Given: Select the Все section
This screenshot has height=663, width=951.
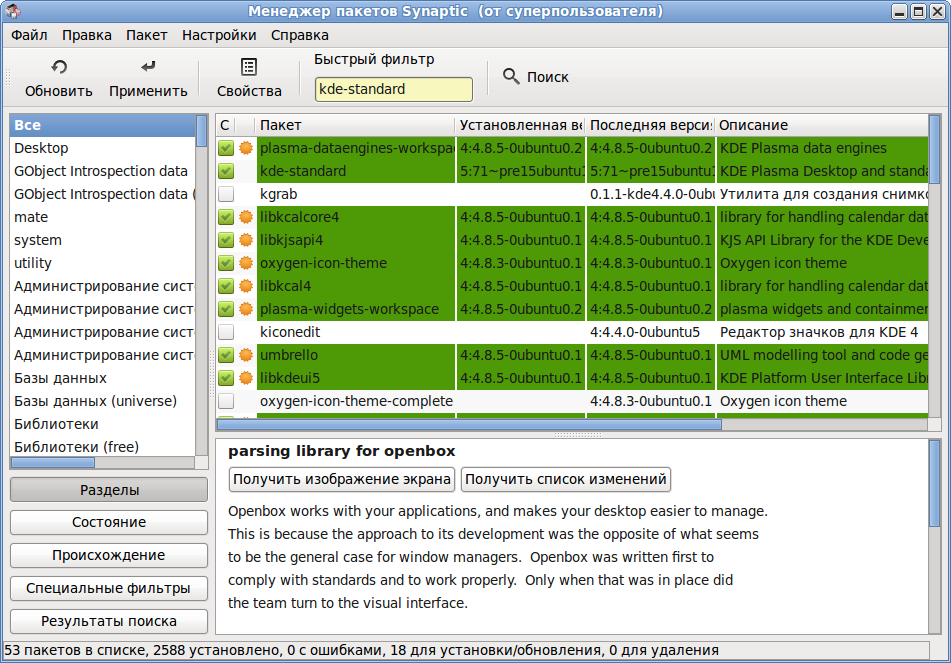Looking at the screenshot, I should click(102, 125).
